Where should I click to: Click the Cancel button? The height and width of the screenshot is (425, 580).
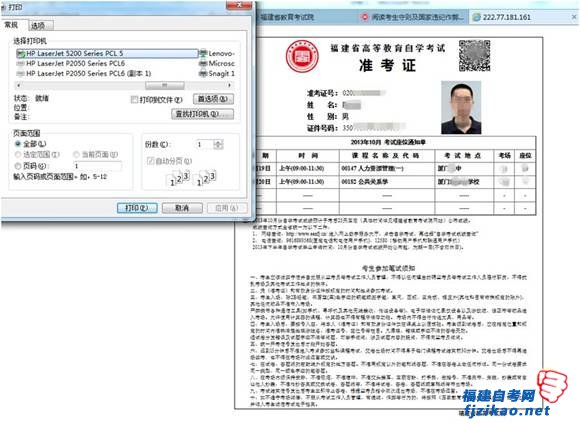(182, 208)
